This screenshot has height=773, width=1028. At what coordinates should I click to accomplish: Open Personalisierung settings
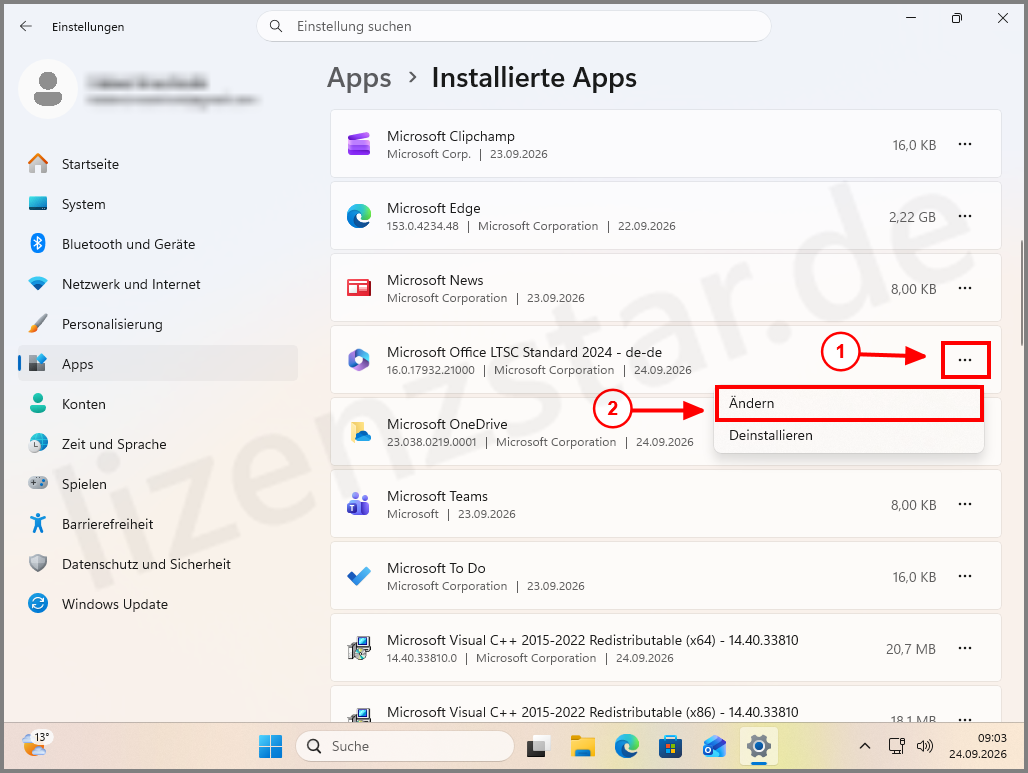coord(157,324)
